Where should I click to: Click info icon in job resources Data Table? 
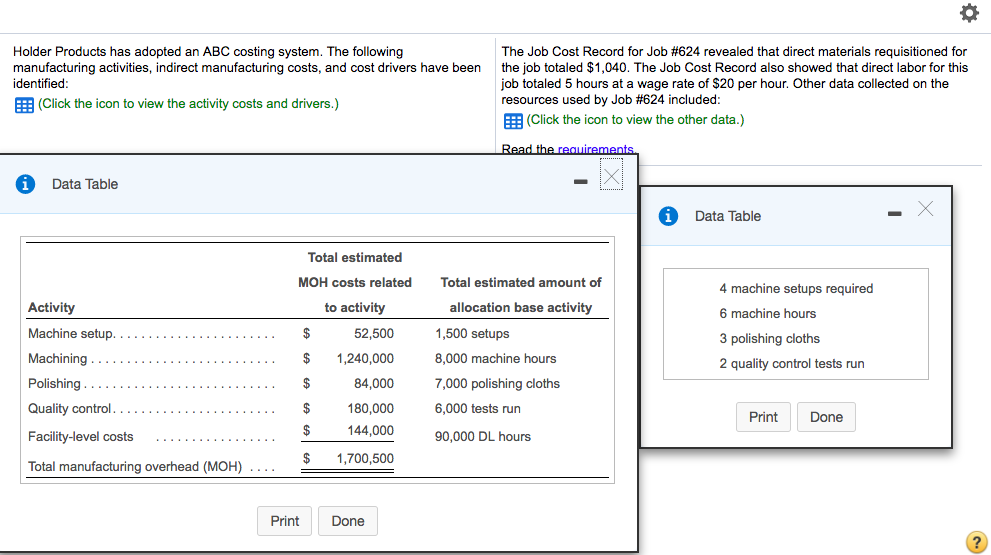[668, 216]
